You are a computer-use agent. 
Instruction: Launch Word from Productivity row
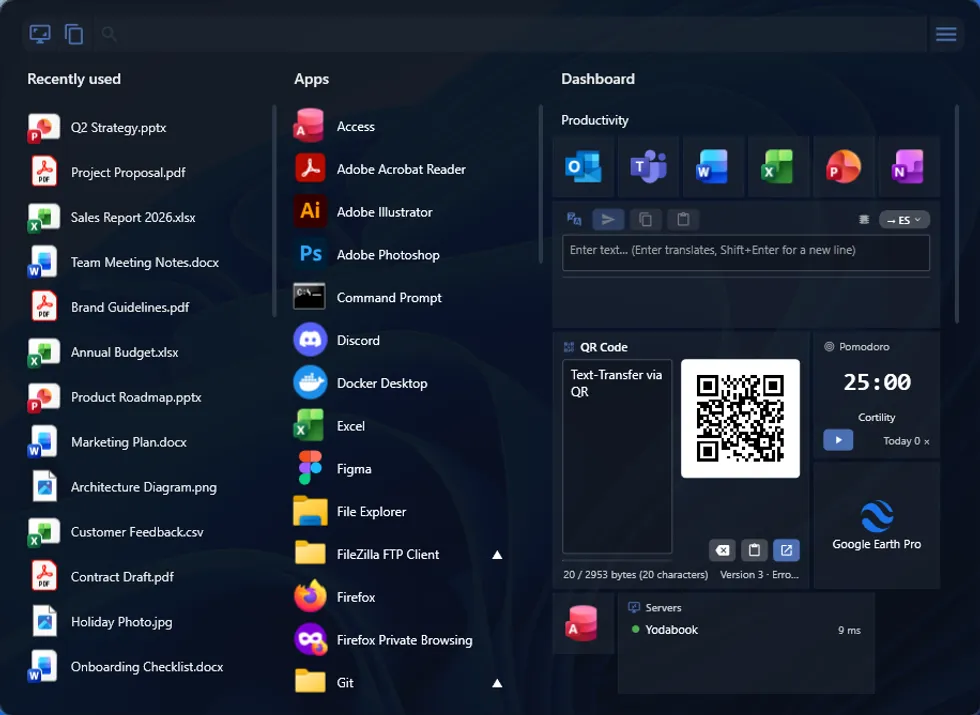coord(713,167)
